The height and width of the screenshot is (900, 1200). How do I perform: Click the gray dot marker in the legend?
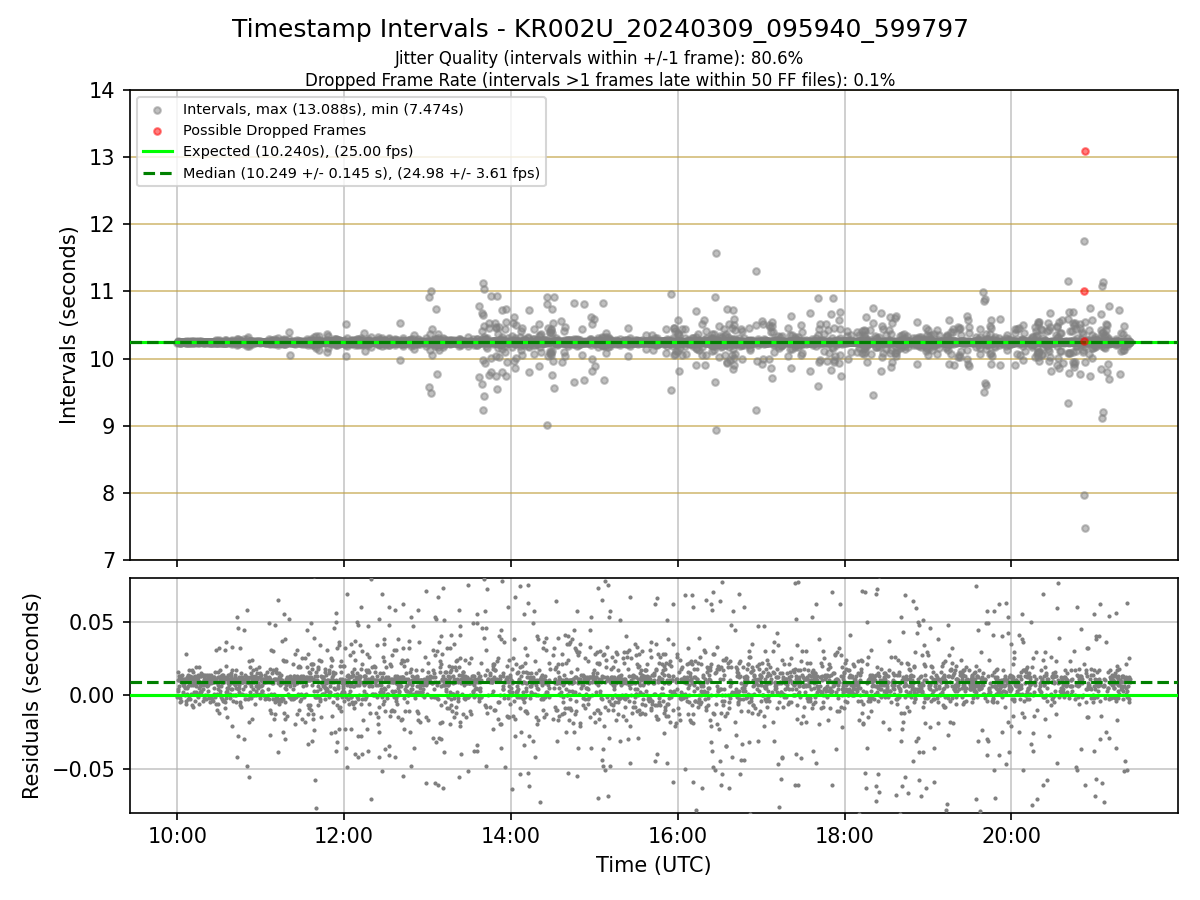158,108
